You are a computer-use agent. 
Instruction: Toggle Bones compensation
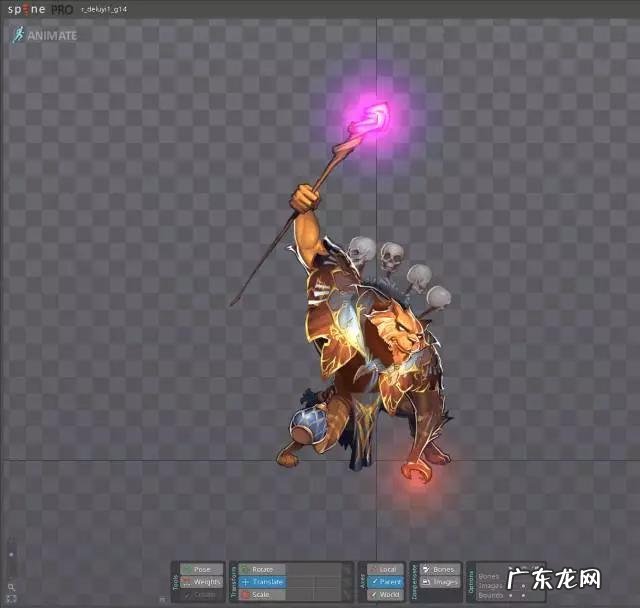(440, 569)
